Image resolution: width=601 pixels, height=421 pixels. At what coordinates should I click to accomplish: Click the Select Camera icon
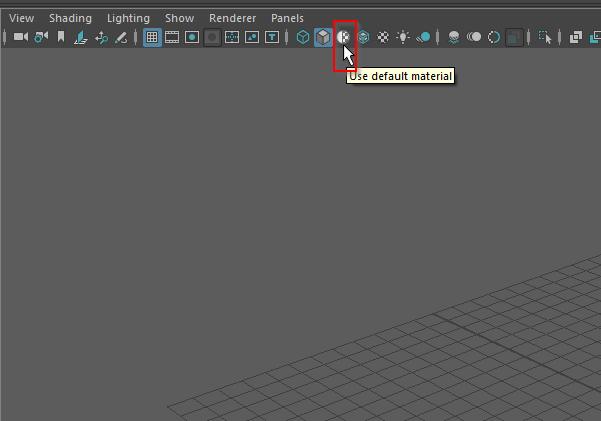tap(21, 37)
